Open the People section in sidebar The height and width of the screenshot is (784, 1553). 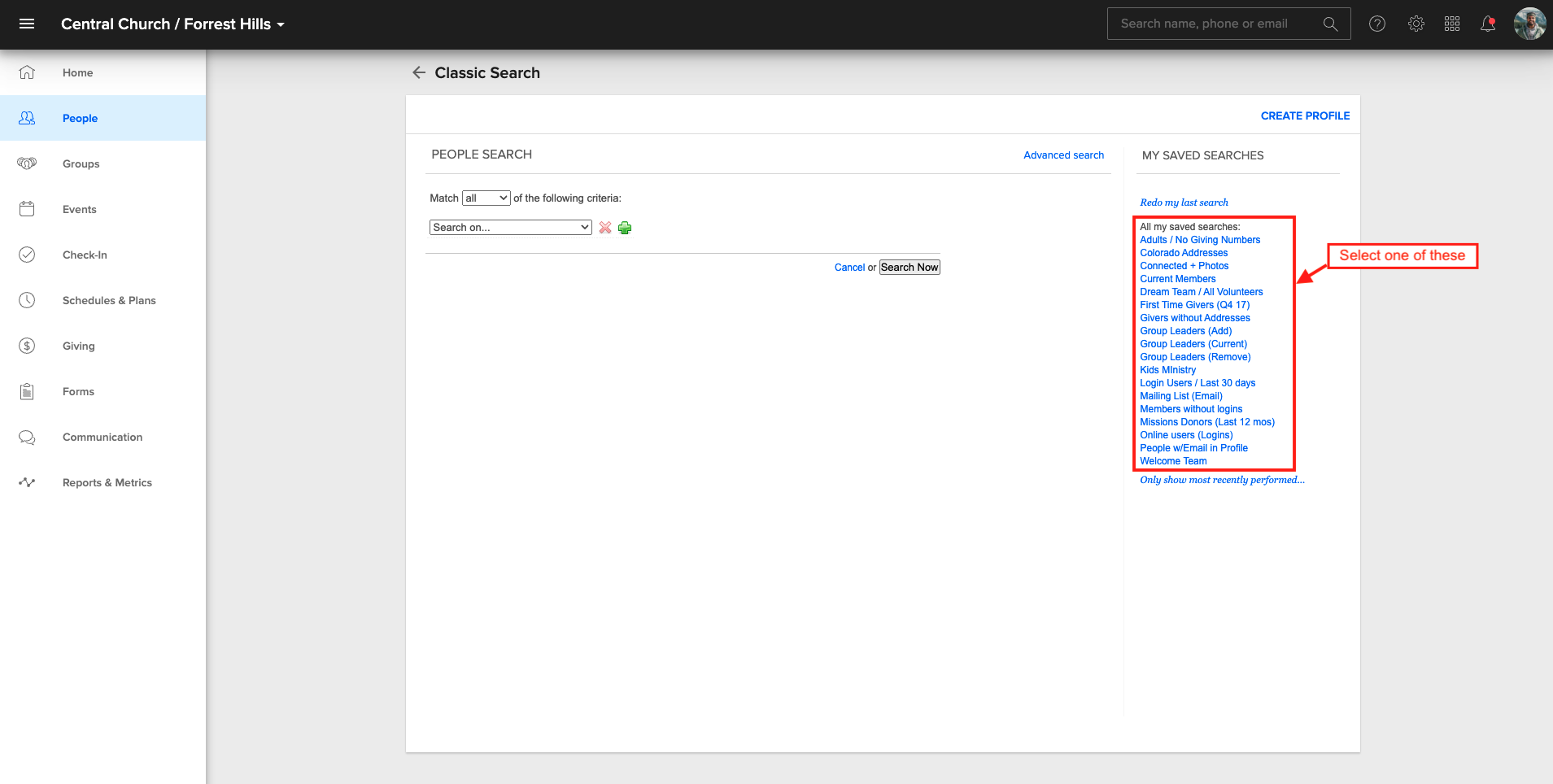coord(80,118)
